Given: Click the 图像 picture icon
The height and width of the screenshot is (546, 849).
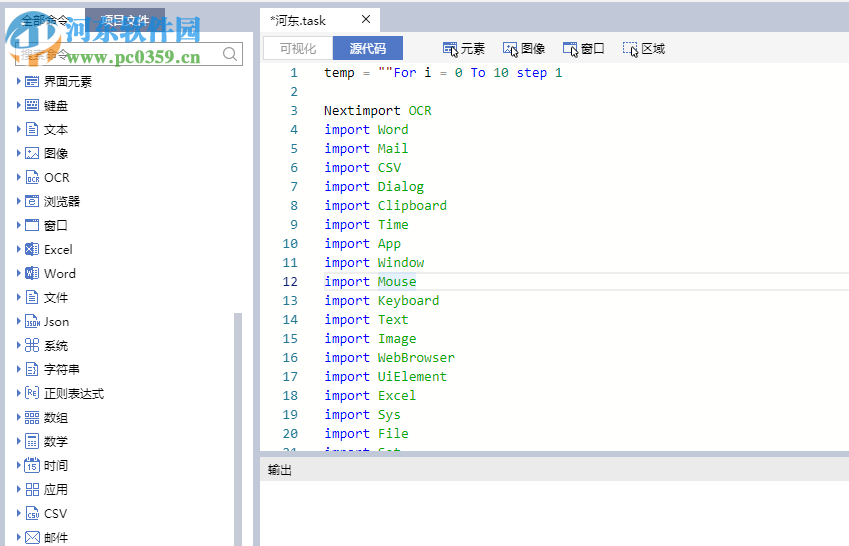Looking at the screenshot, I should [x=32, y=153].
